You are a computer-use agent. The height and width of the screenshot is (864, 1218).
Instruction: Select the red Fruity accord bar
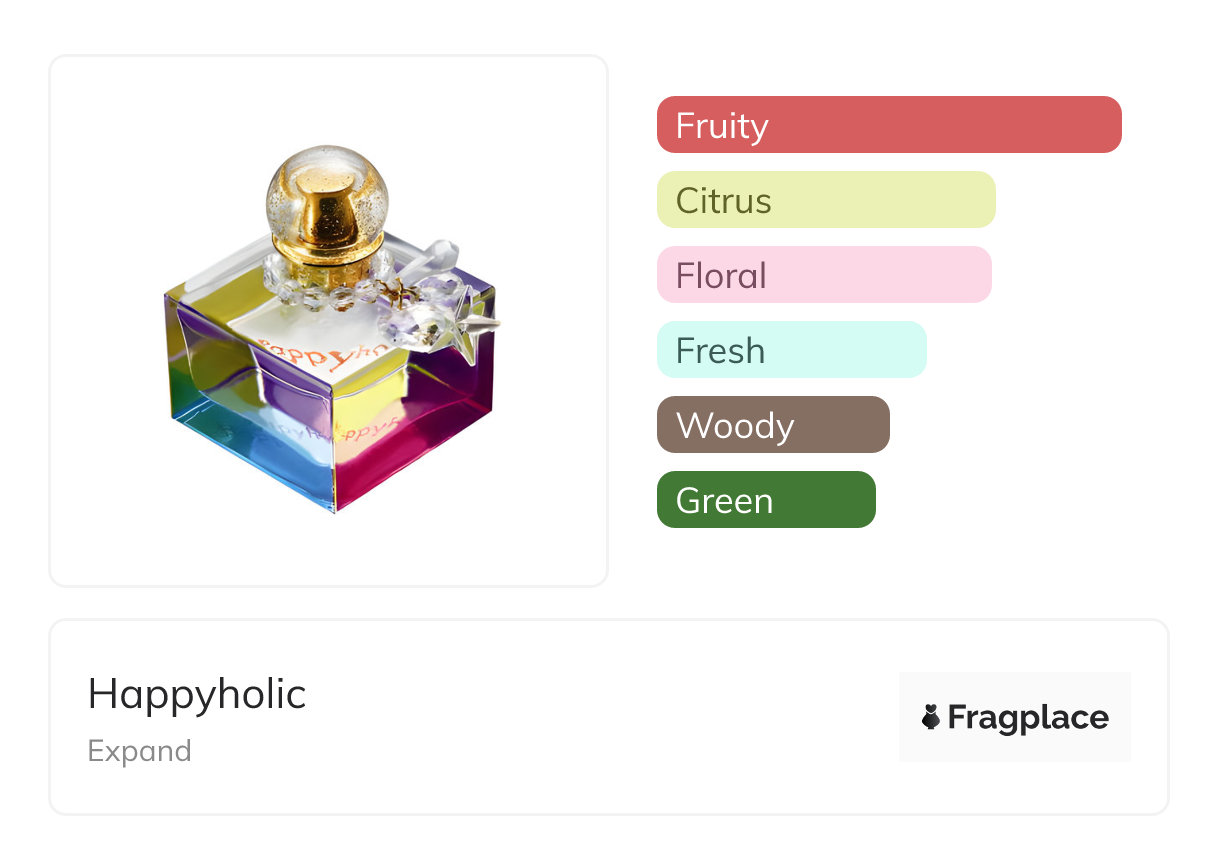[889, 125]
